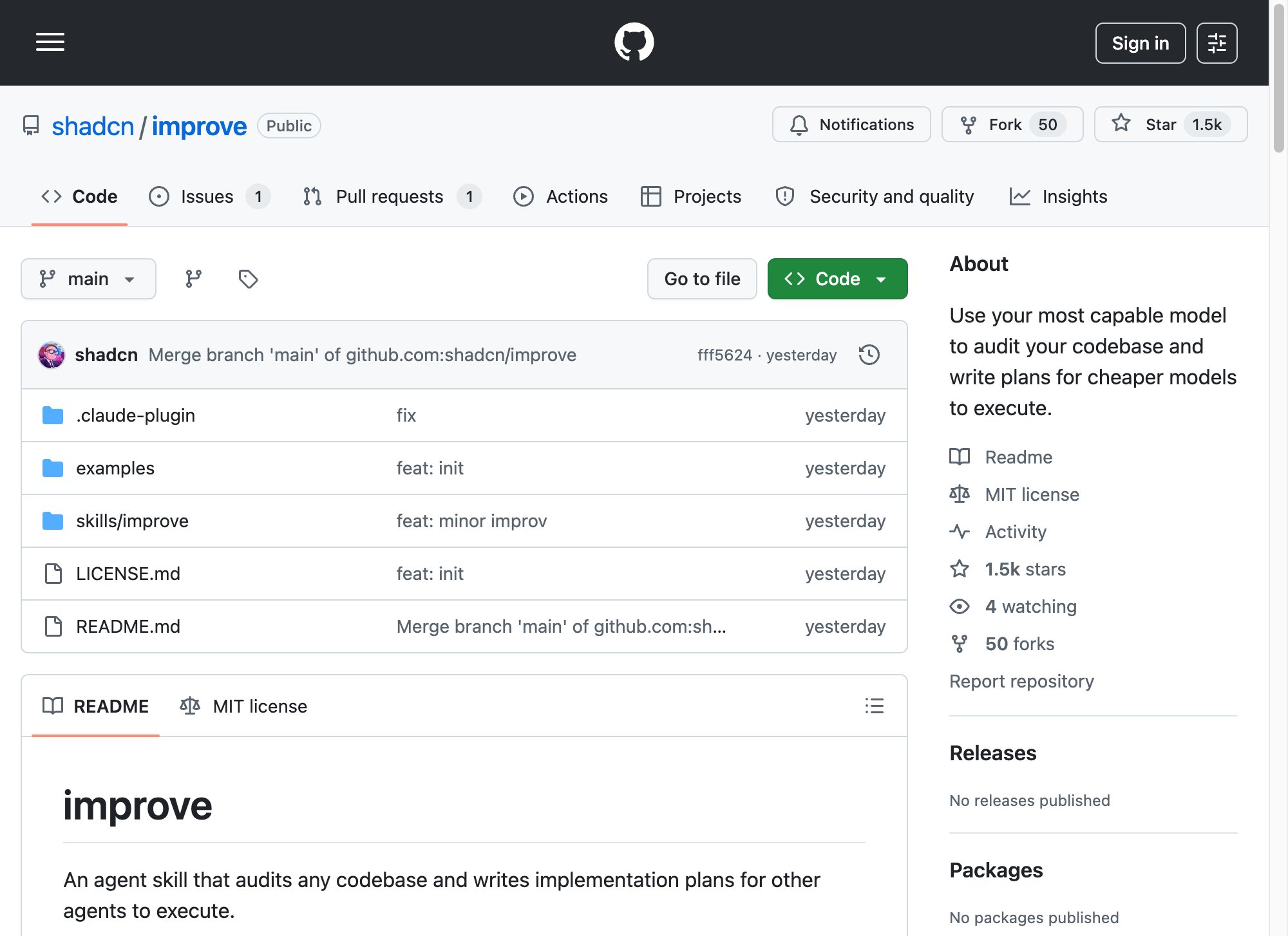Open the Issues tab
This screenshot has height=936, width=1288.
pos(209,196)
